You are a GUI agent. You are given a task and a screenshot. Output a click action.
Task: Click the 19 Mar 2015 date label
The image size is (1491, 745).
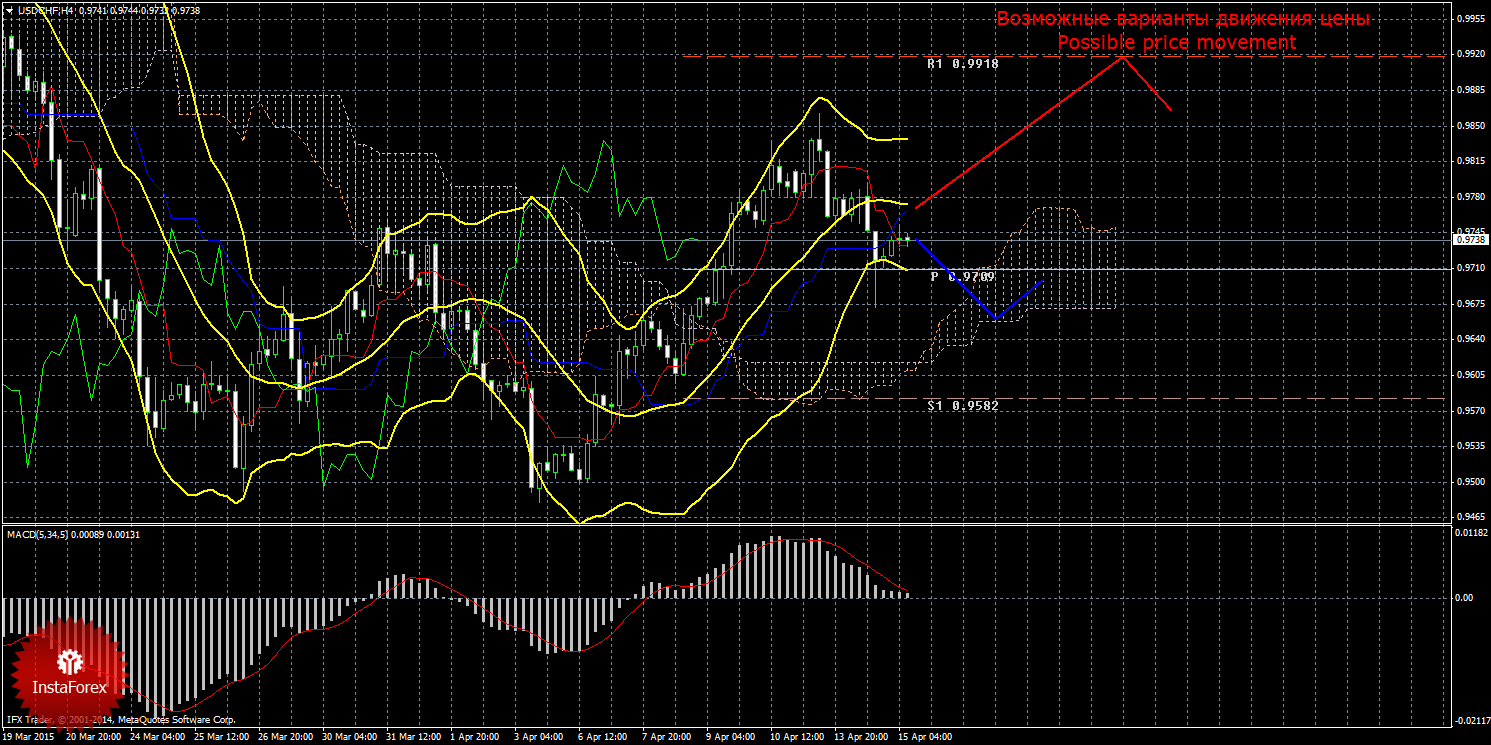pos(30,737)
